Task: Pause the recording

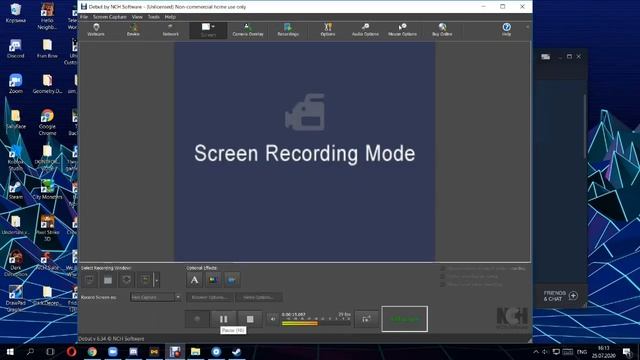Action: (x=223, y=319)
